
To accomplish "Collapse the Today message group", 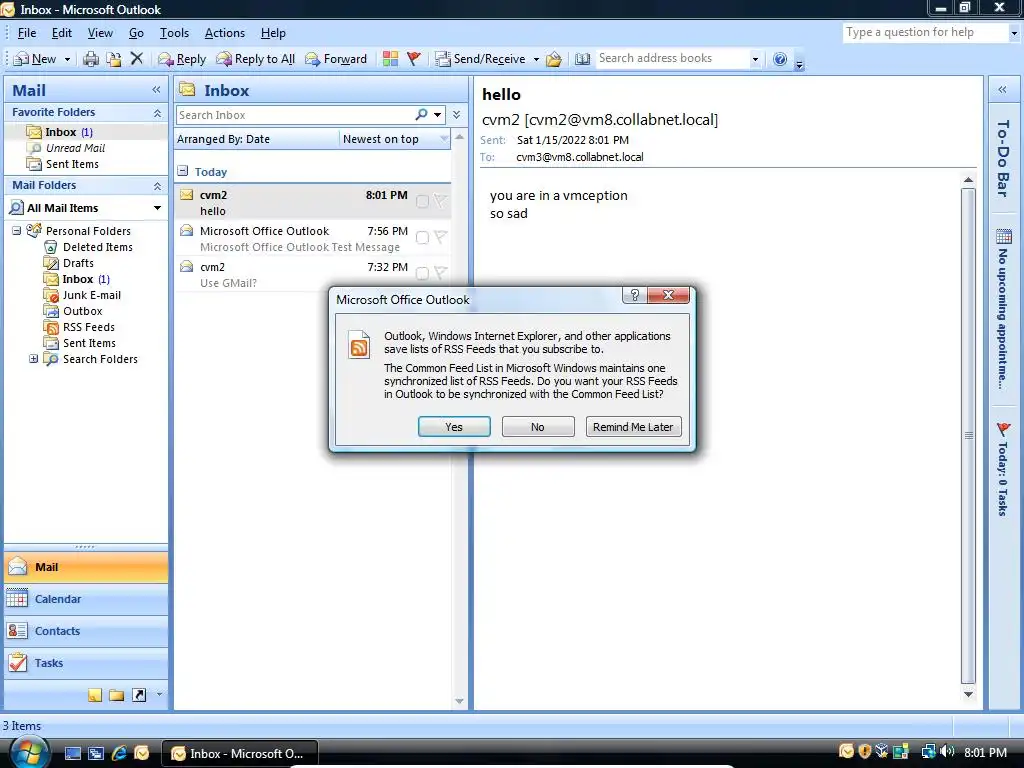I will click(x=183, y=171).
